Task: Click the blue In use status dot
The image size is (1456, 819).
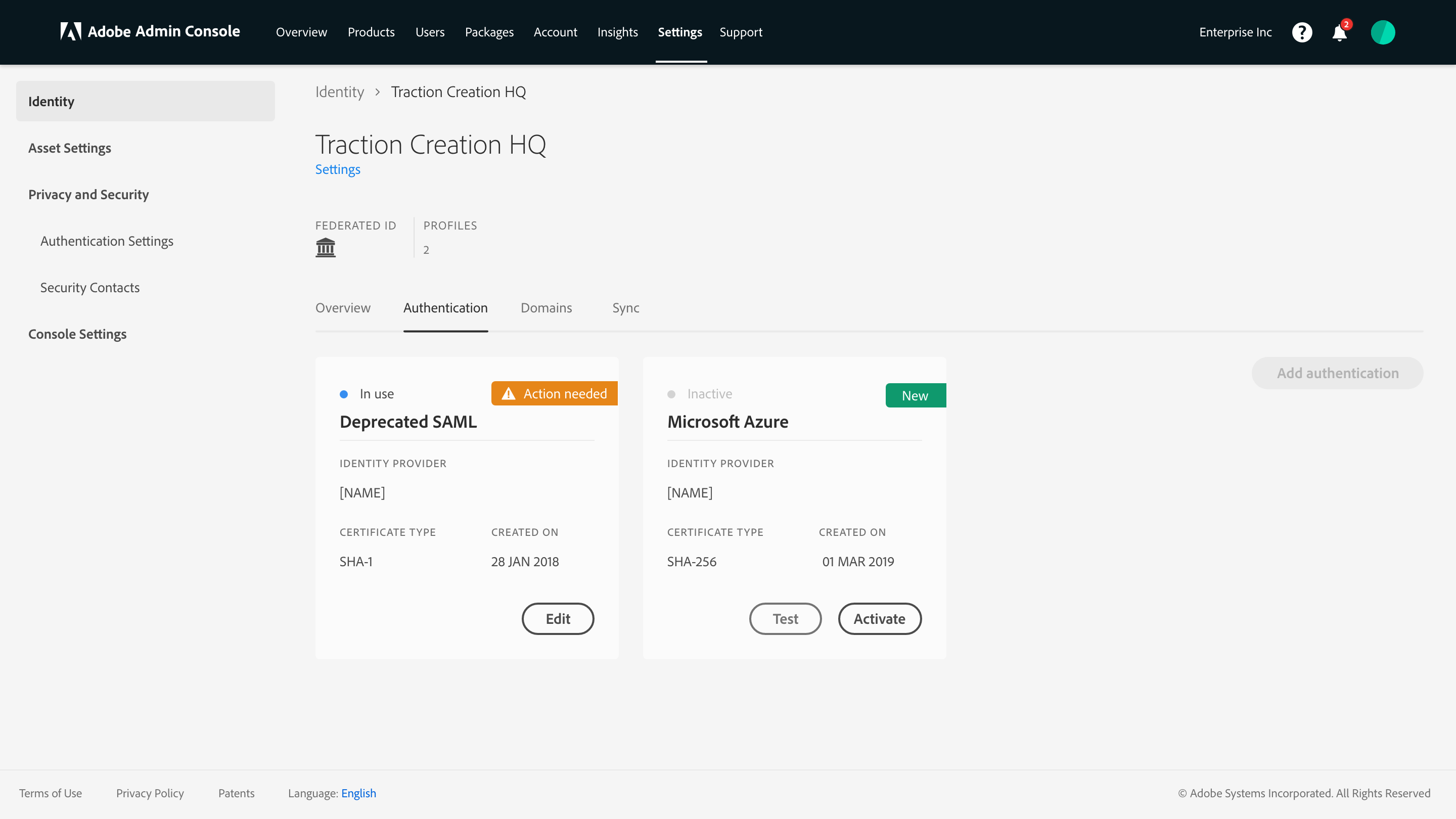Action: point(344,394)
